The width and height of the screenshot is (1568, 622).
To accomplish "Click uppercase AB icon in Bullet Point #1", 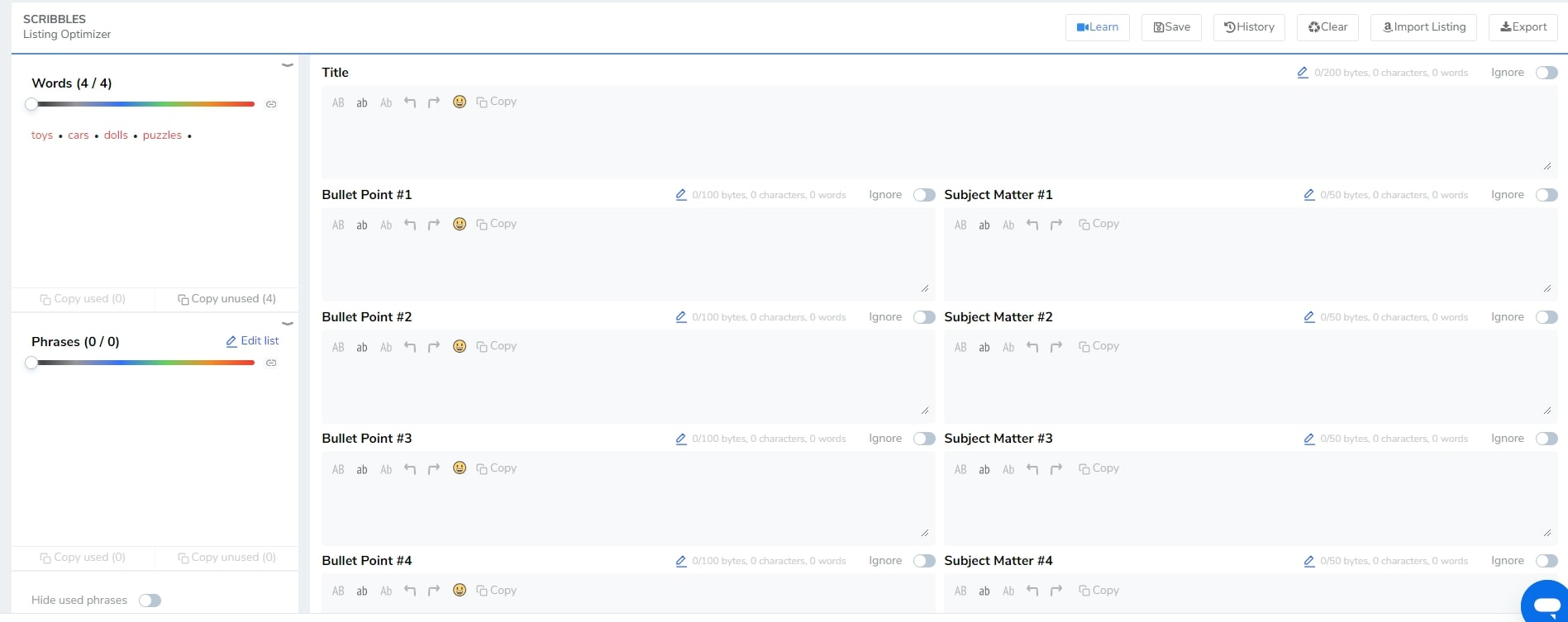I will click(338, 225).
